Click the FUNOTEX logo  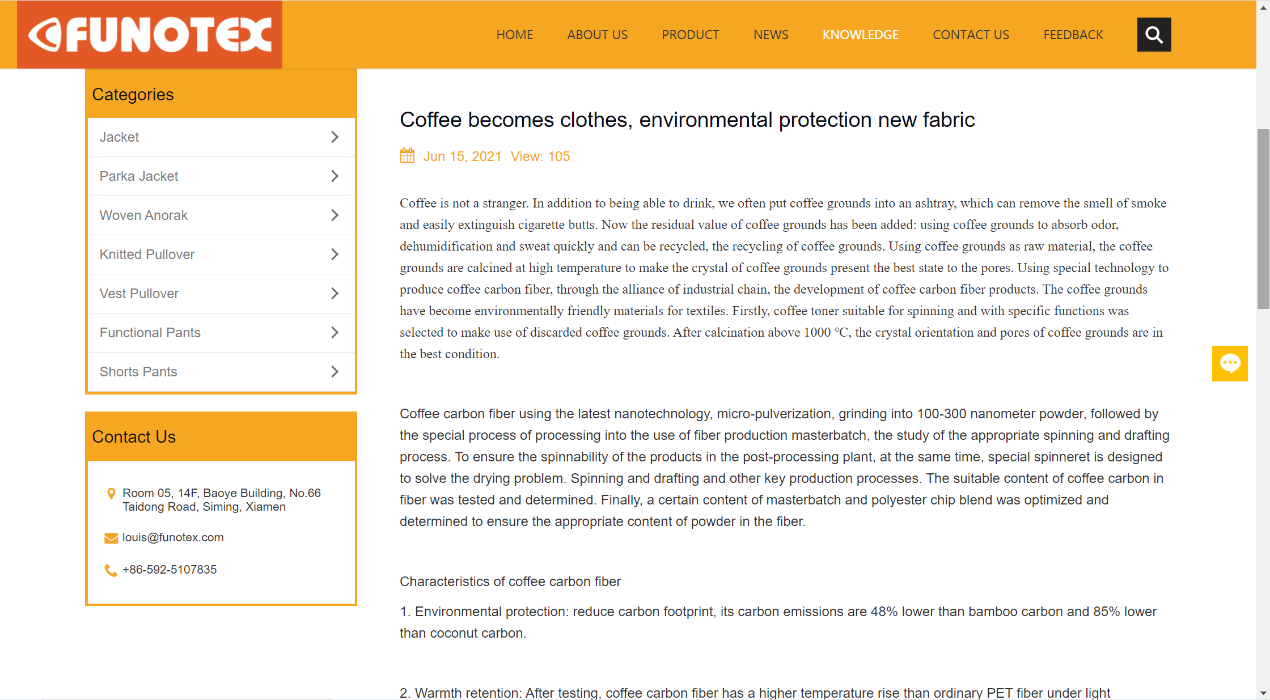pyautogui.click(x=150, y=35)
